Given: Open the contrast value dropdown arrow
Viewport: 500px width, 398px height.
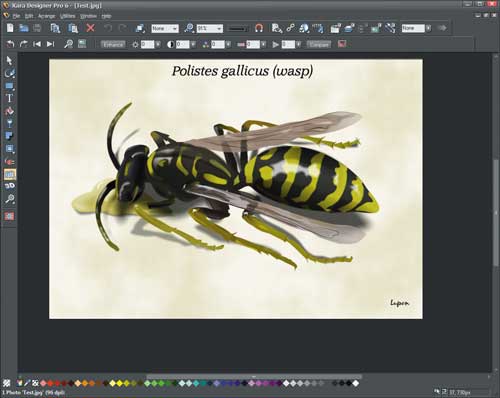Looking at the screenshot, I should coord(193,44).
